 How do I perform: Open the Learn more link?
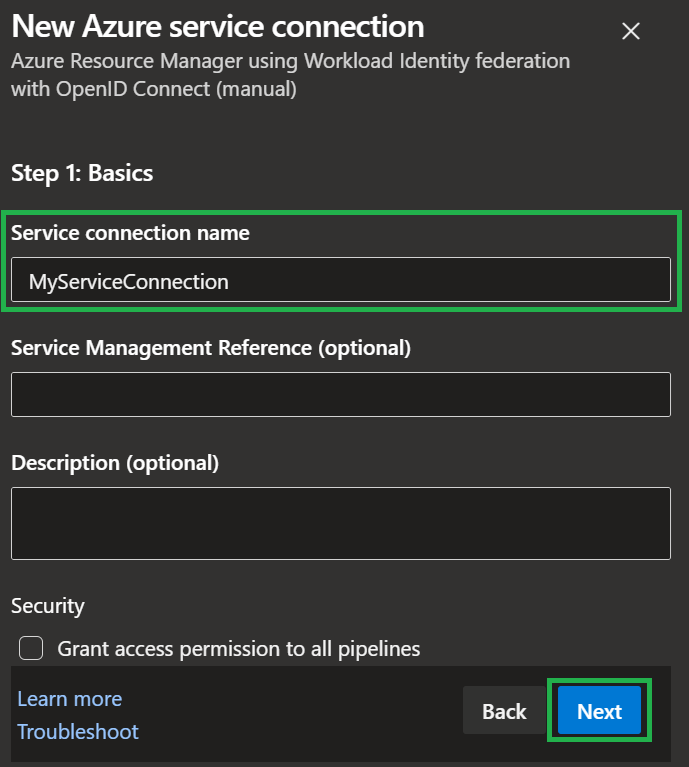click(69, 699)
